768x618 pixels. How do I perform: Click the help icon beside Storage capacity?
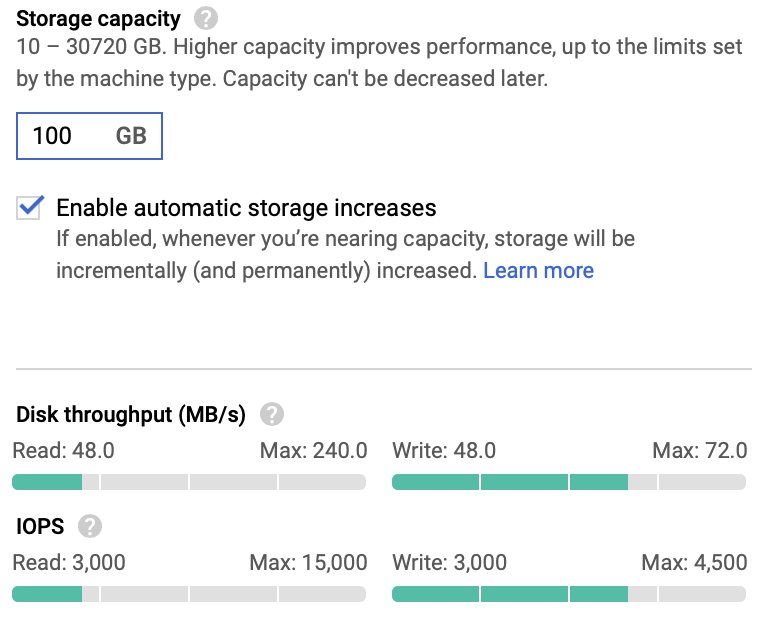click(x=206, y=18)
